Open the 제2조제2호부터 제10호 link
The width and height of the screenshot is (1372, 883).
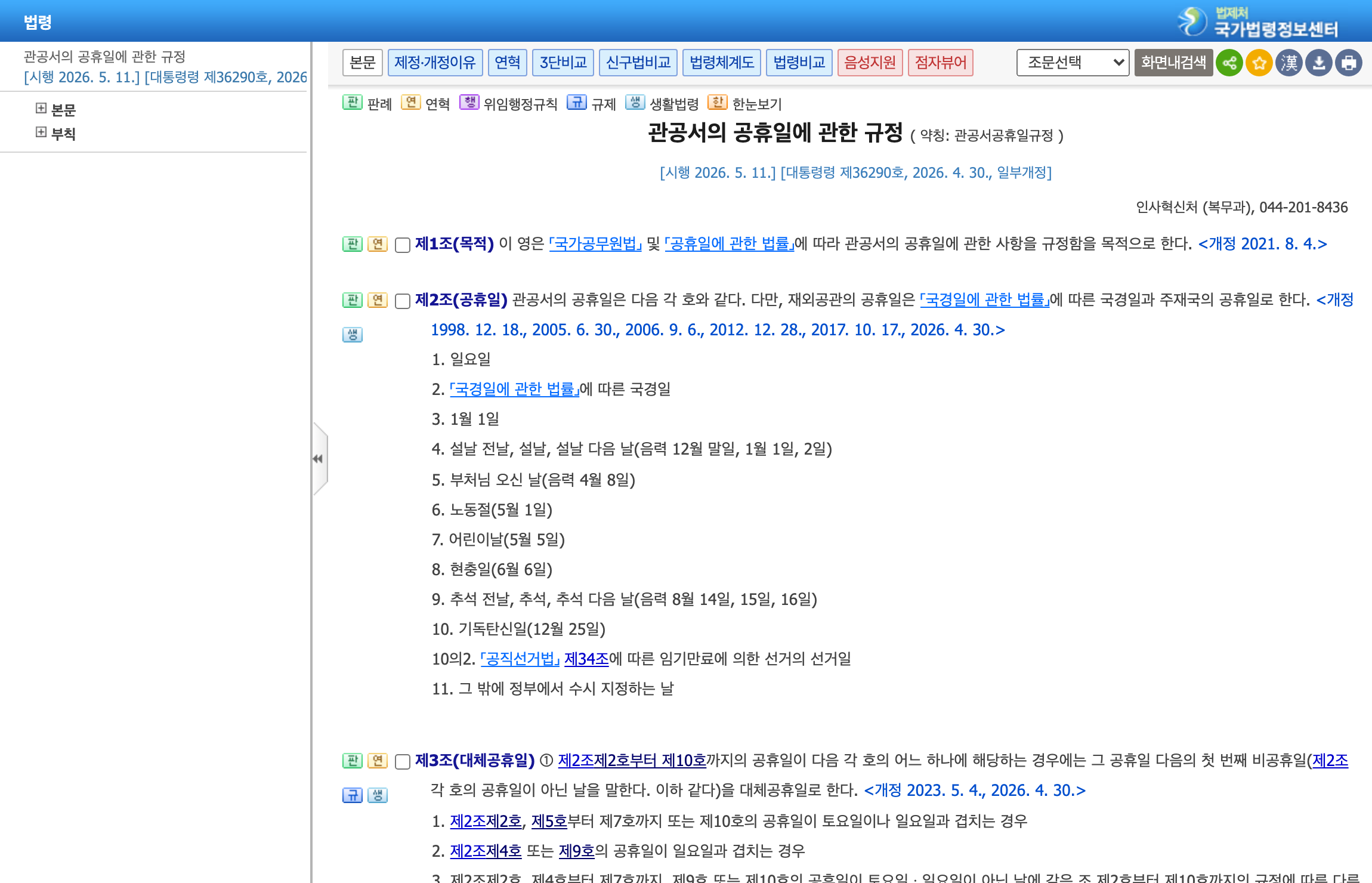click(x=632, y=761)
